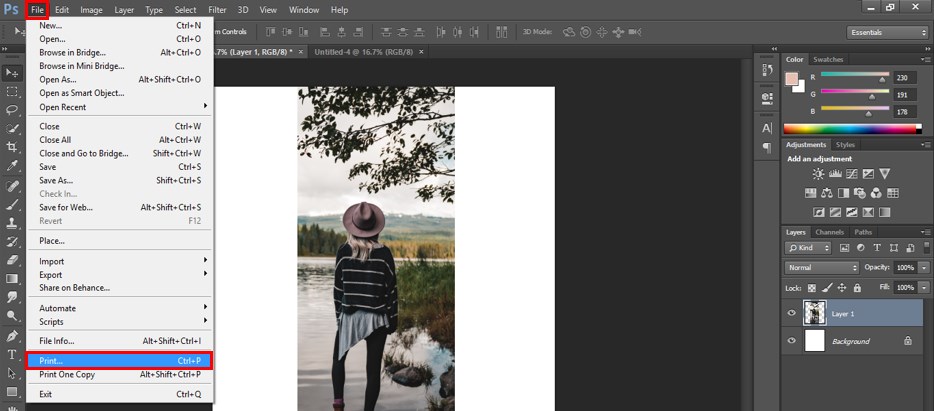Select the Eraser tool
The width and height of the screenshot is (934, 411).
(12, 260)
